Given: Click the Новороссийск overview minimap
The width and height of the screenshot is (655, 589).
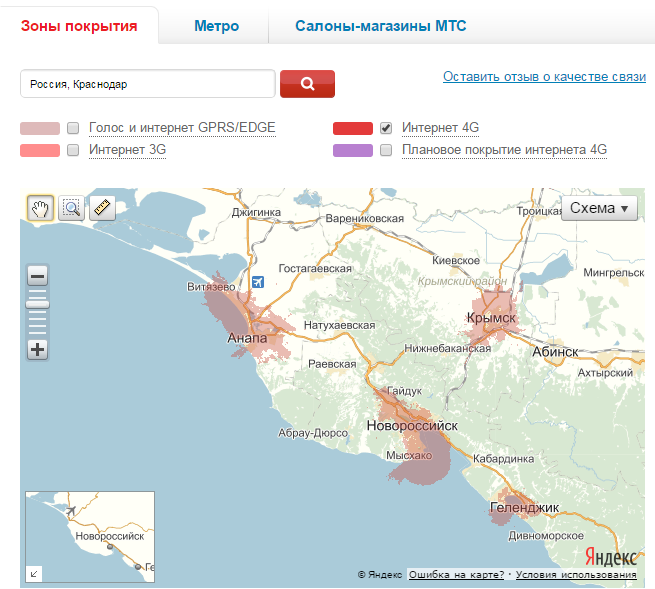Looking at the screenshot, I should [90, 537].
